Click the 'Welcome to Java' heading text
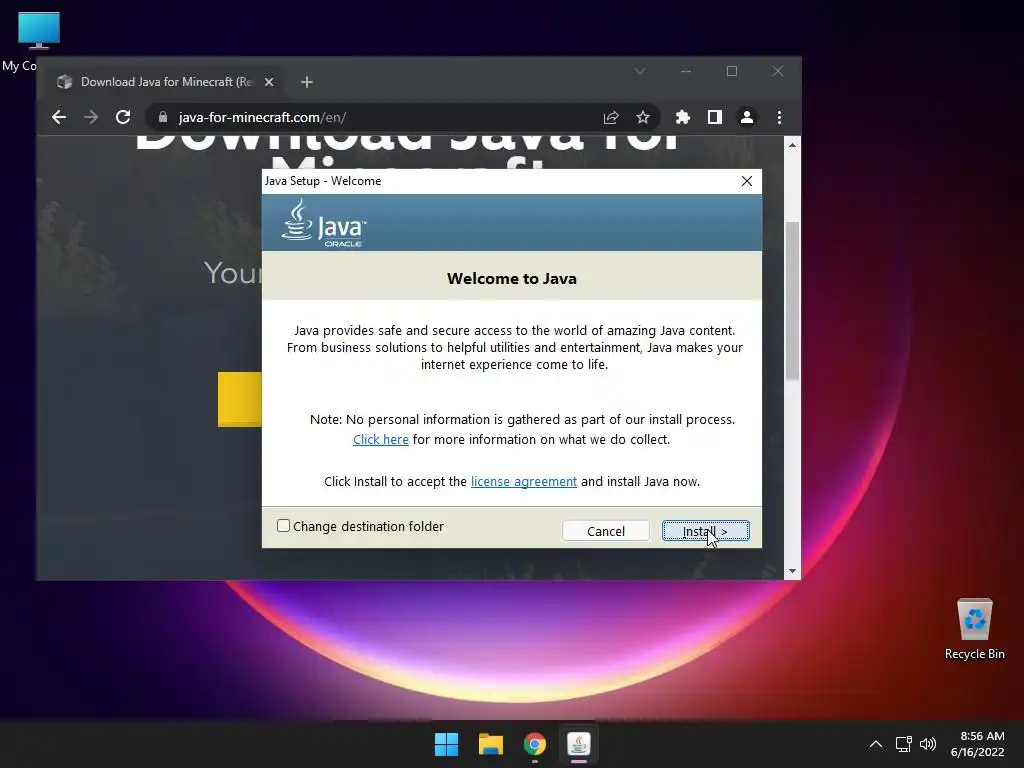Image resolution: width=1024 pixels, height=768 pixels. pyautogui.click(x=512, y=279)
